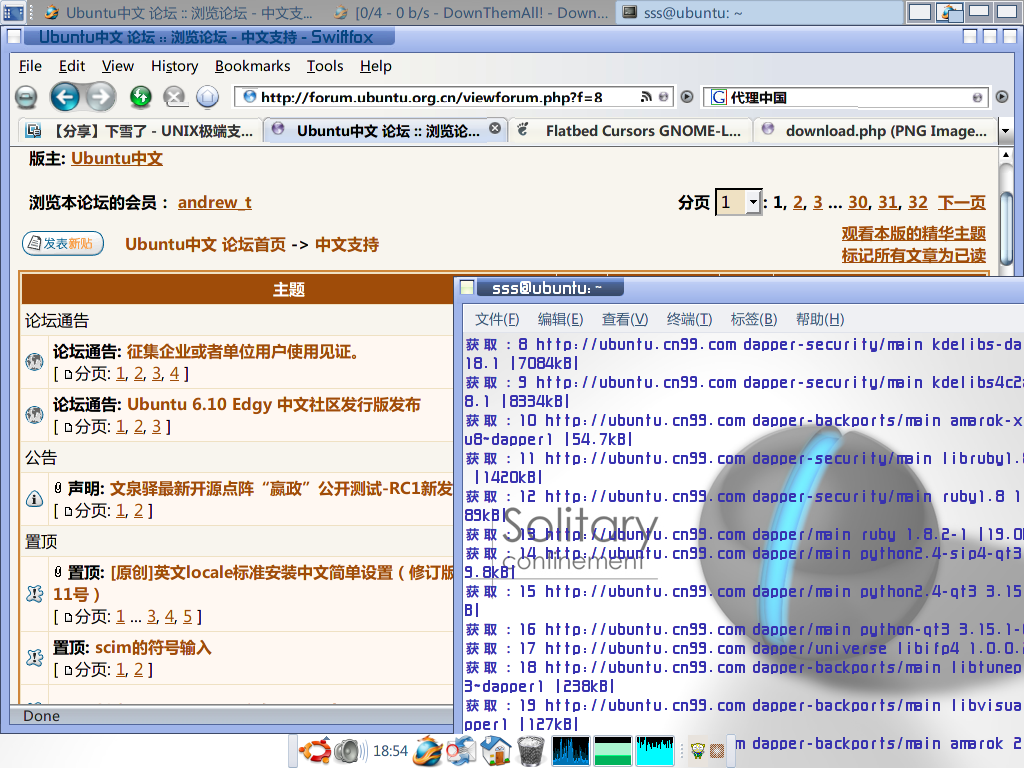Reload the page with the green refresh icon

(x=140, y=97)
